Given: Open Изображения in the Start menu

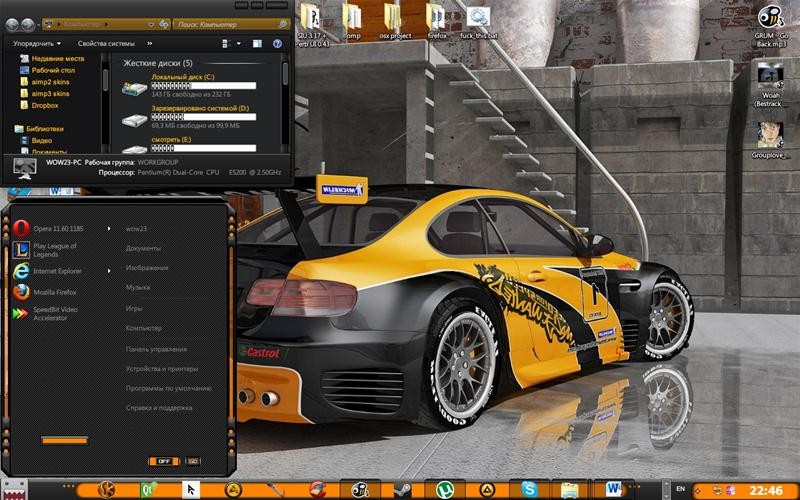Looking at the screenshot, I should [x=147, y=267].
